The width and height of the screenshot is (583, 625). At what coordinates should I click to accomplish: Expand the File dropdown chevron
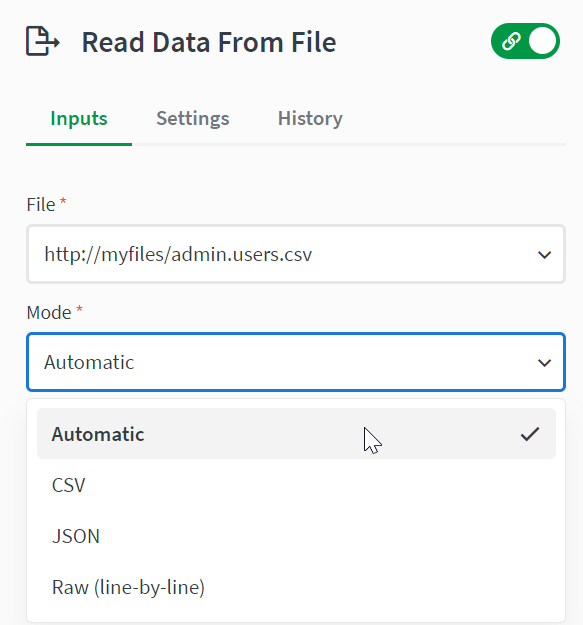(544, 254)
